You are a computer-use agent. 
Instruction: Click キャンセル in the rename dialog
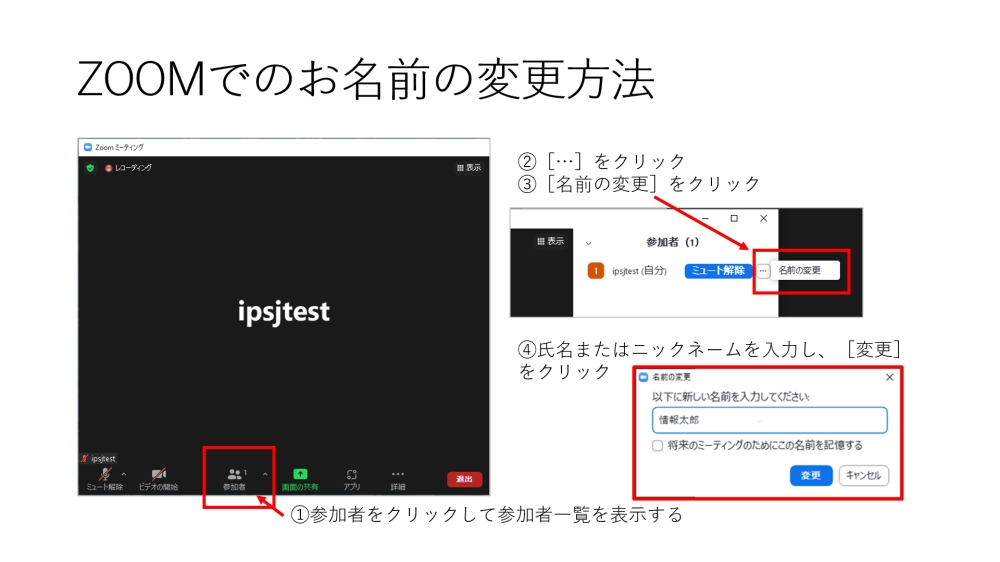pyautogui.click(x=863, y=476)
